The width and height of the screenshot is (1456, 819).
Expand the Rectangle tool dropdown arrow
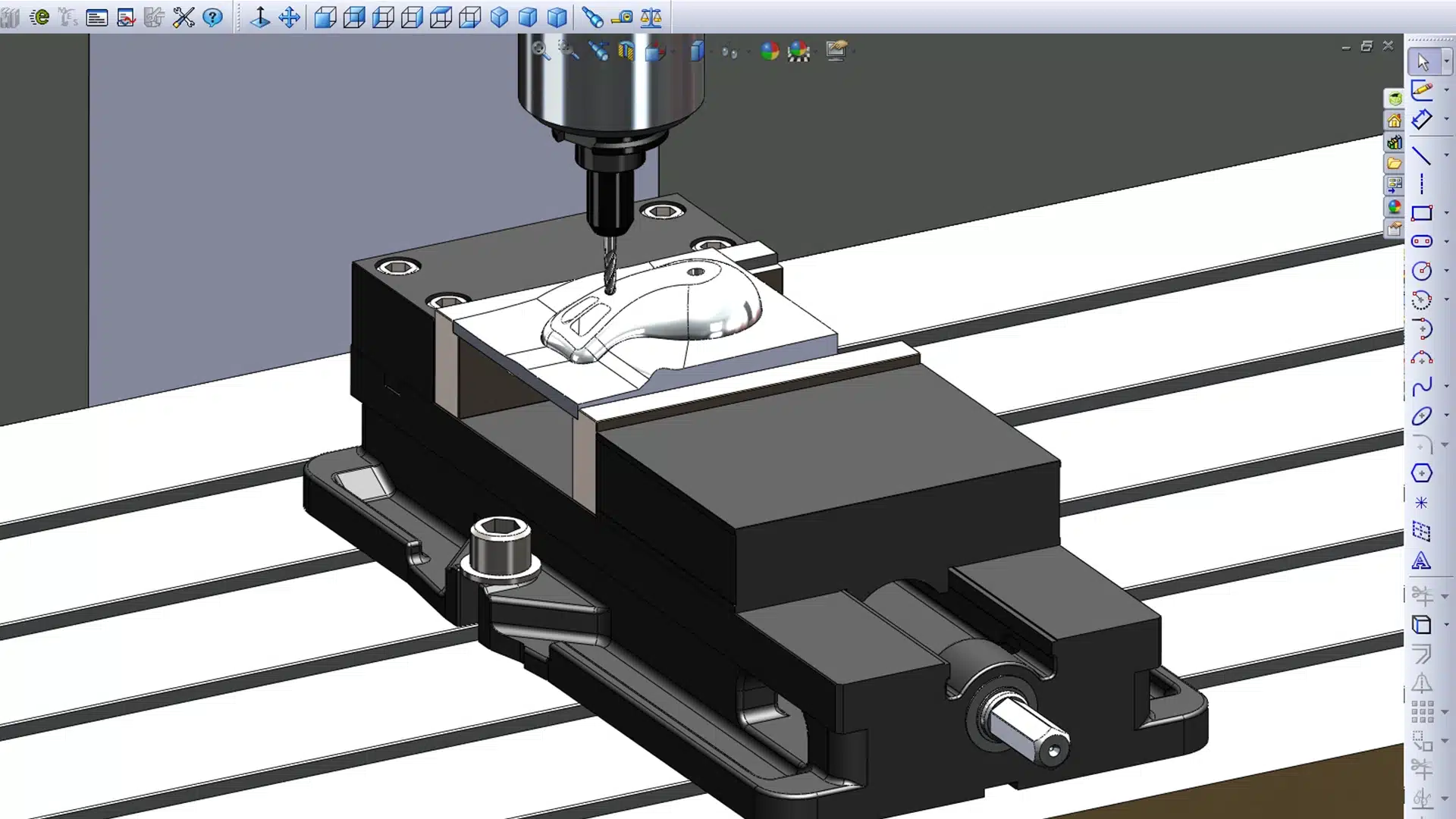pyautogui.click(x=1446, y=213)
